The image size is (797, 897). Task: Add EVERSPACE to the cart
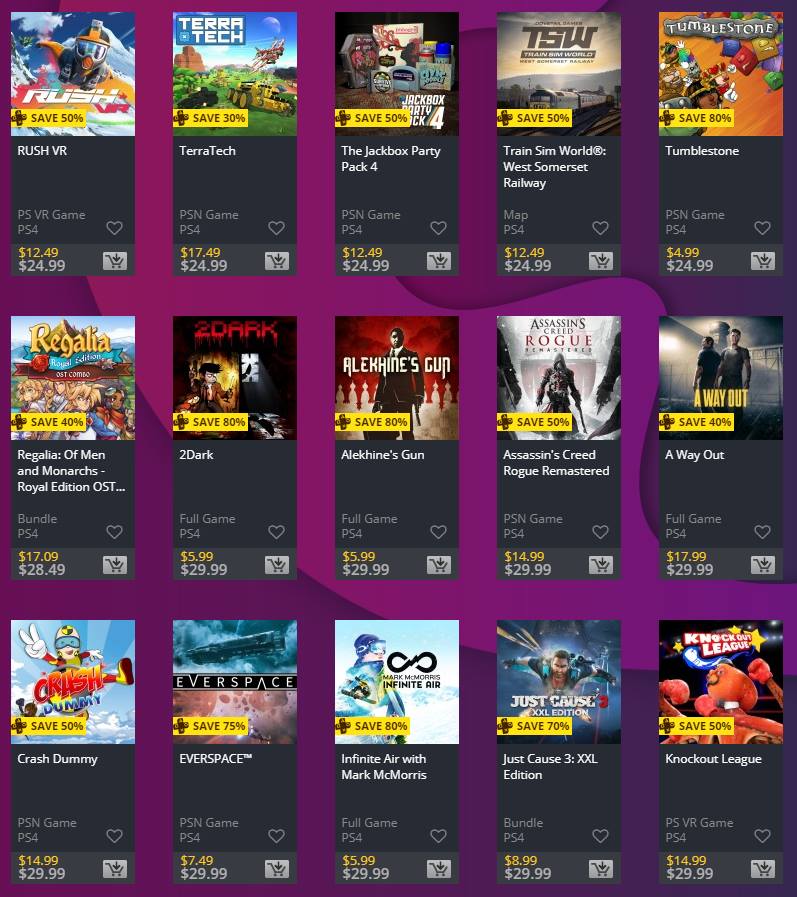pyautogui.click(x=277, y=868)
